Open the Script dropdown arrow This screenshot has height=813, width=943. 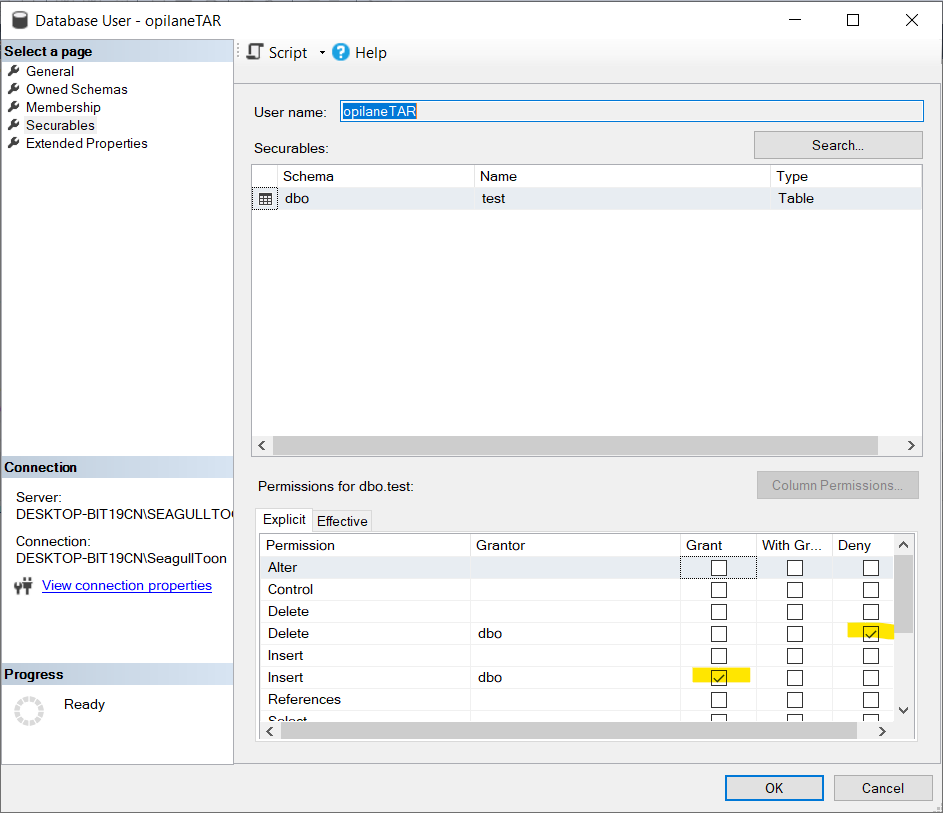pyautogui.click(x=322, y=52)
